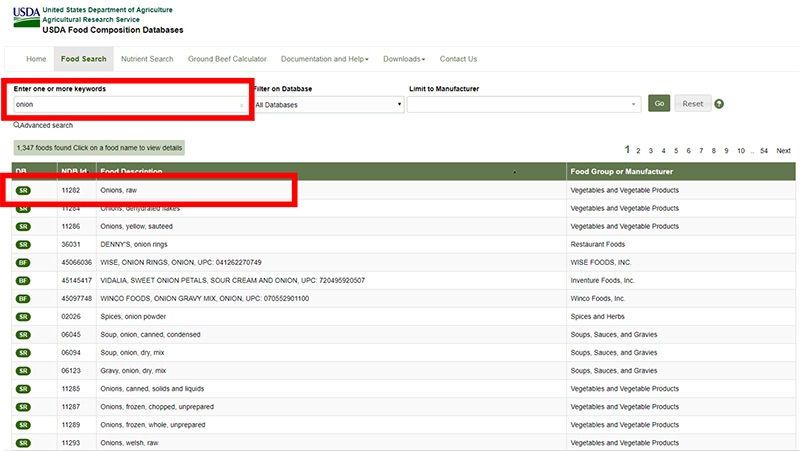Click the Advanced search magnifier link

[x=43, y=125]
